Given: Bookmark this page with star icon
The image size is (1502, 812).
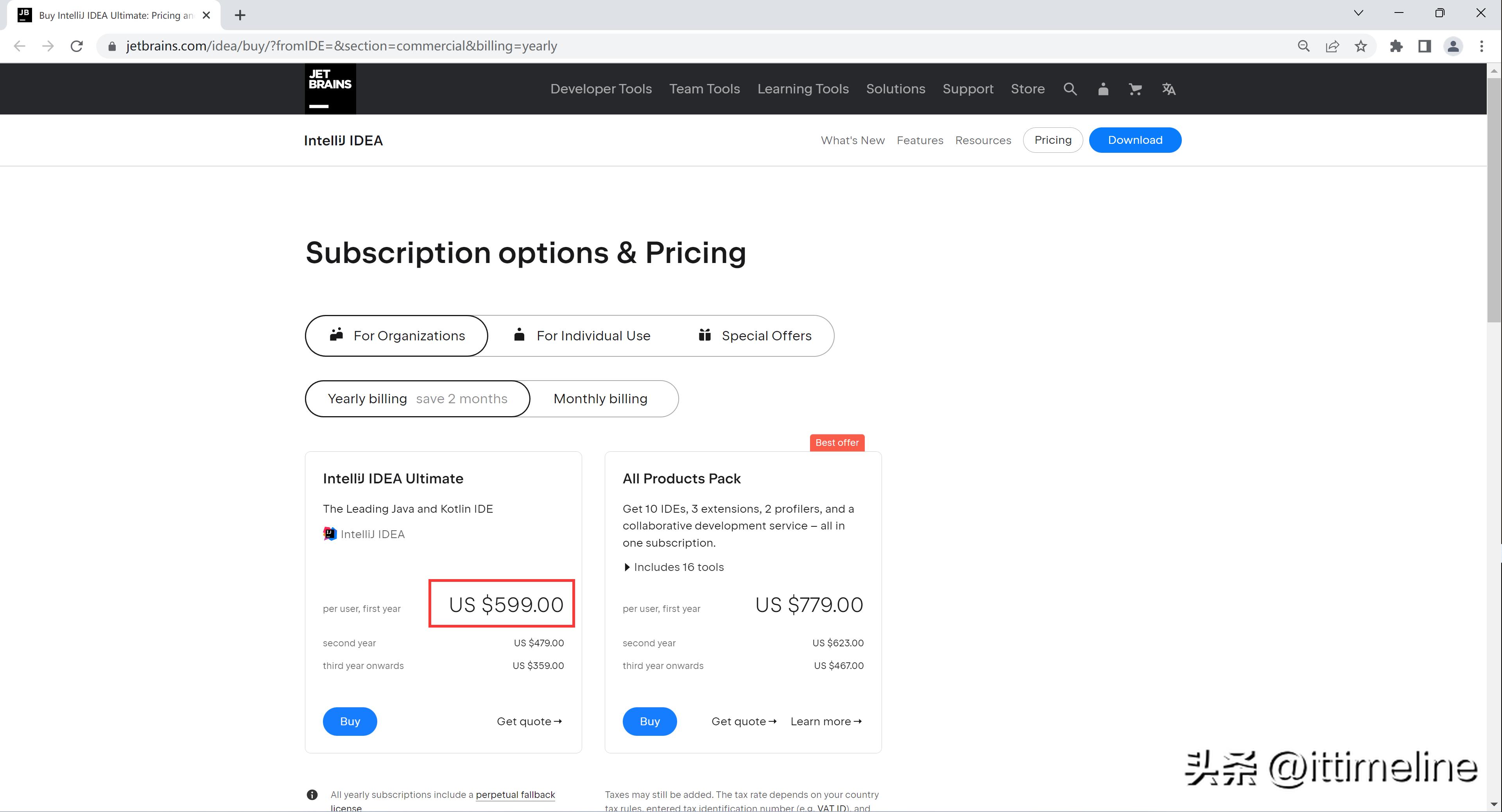Looking at the screenshot, I should 1361,46.
